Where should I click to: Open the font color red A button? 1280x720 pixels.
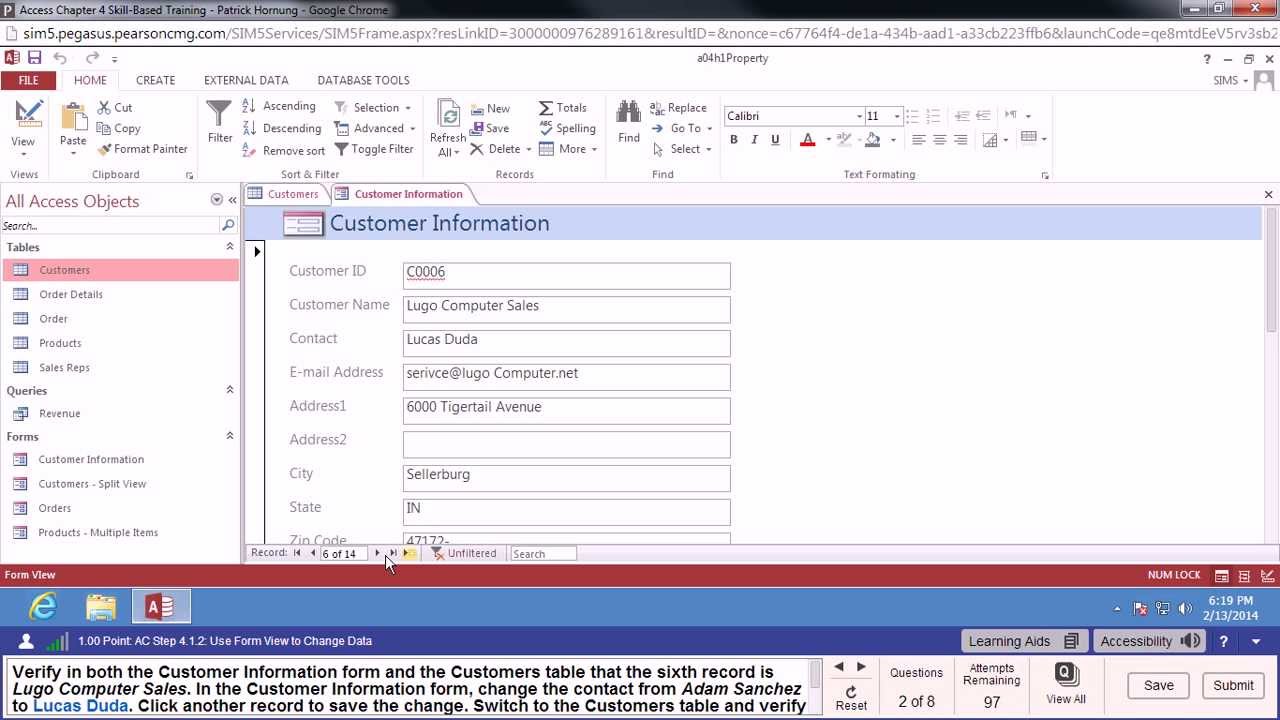pyautogui.click(x=807, y=140)
